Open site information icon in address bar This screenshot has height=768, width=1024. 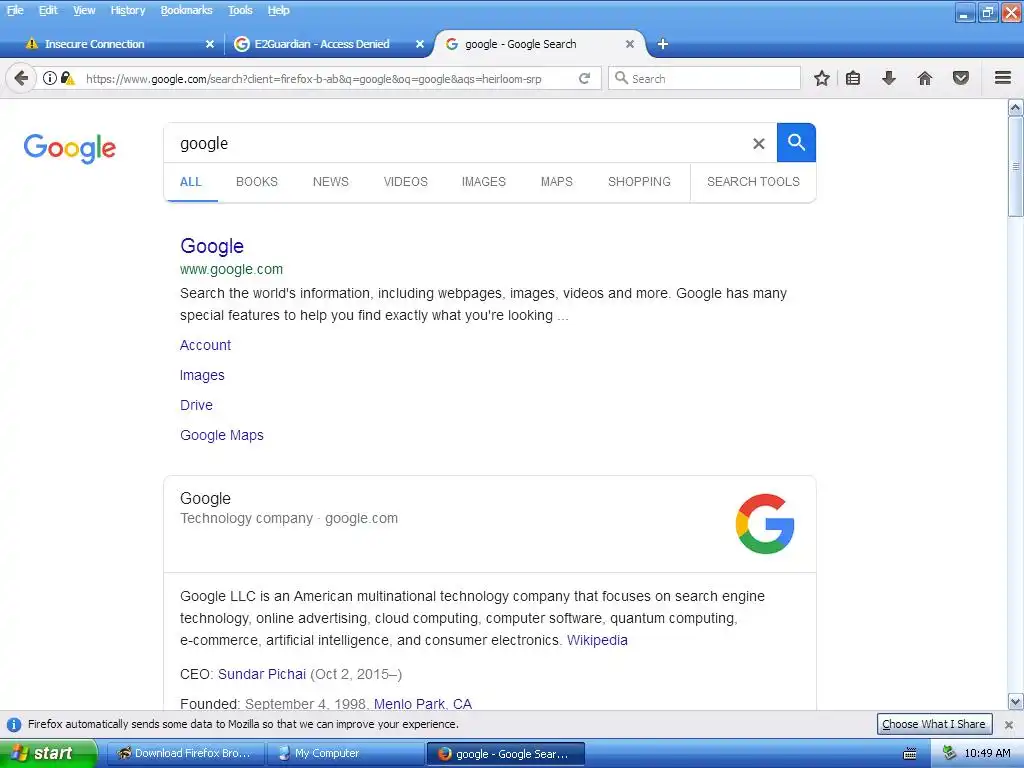pyautogui.click(x=50, y=78)
